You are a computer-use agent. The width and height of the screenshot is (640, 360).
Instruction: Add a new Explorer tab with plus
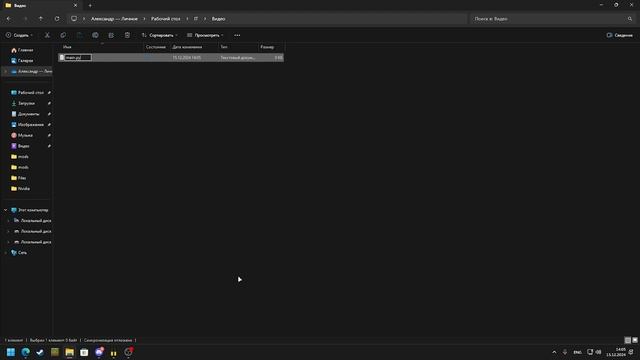pos(90,5)
